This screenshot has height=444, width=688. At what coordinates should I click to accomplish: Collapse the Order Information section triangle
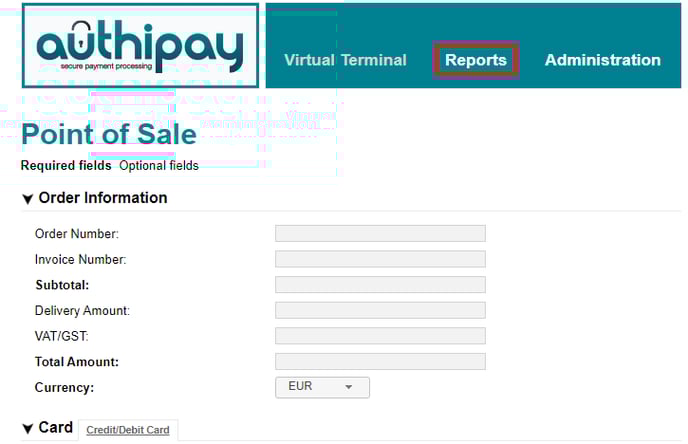[28, 199]
